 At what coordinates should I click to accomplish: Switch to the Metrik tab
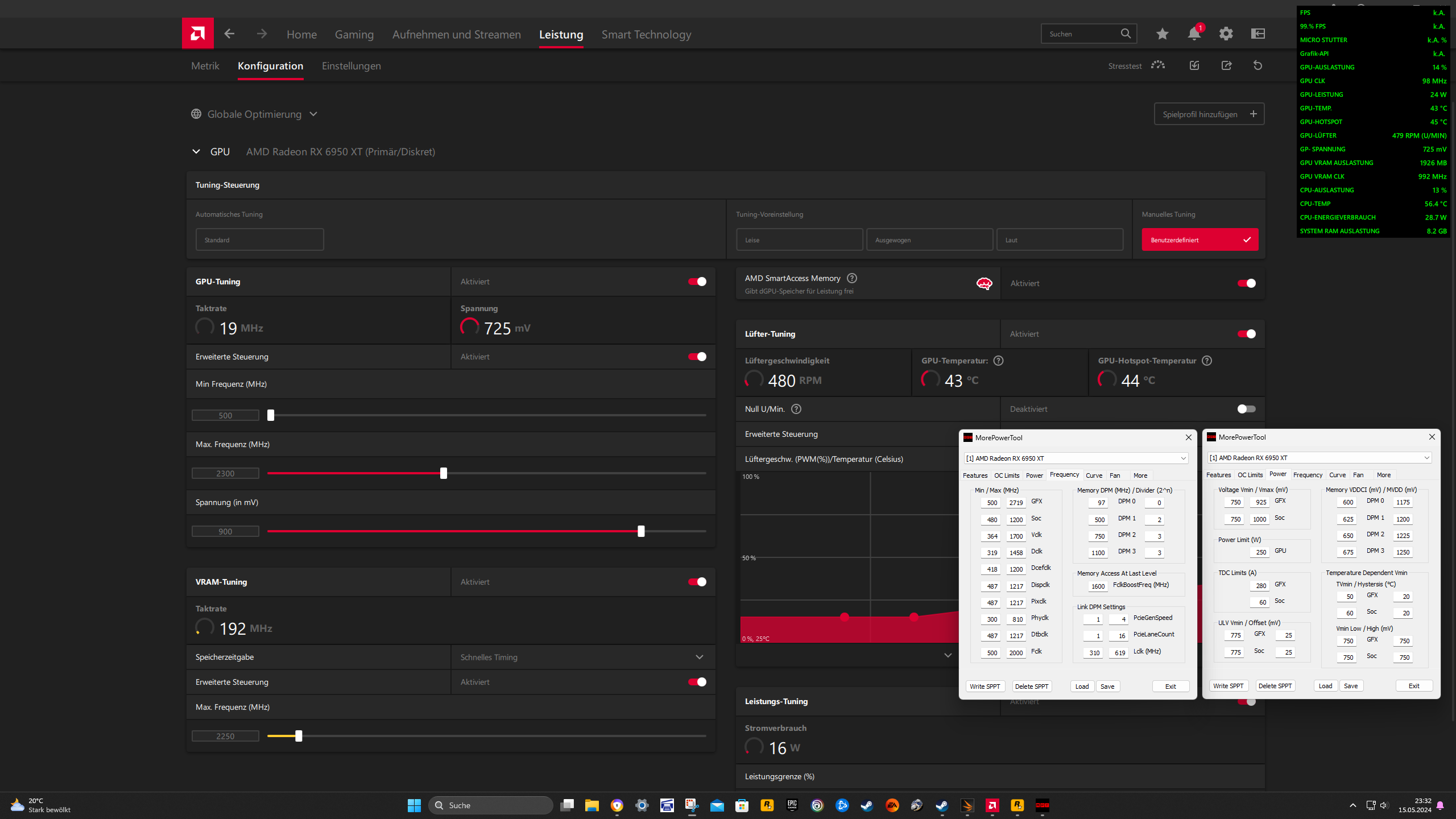coord(205,66)
